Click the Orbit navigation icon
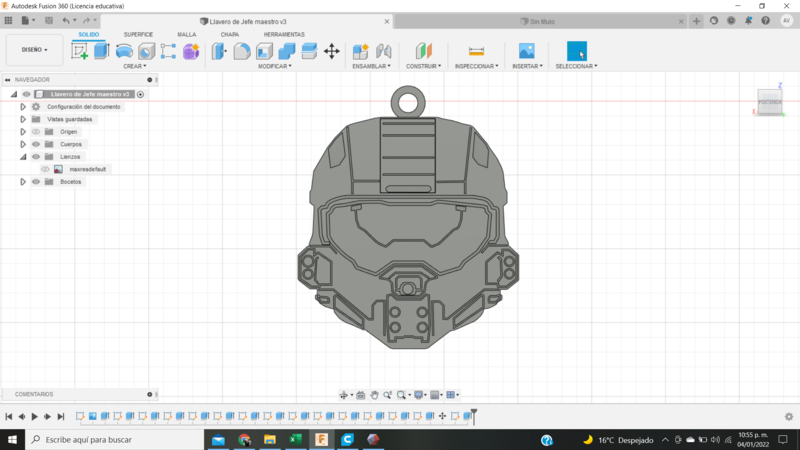 coord(343,395)
